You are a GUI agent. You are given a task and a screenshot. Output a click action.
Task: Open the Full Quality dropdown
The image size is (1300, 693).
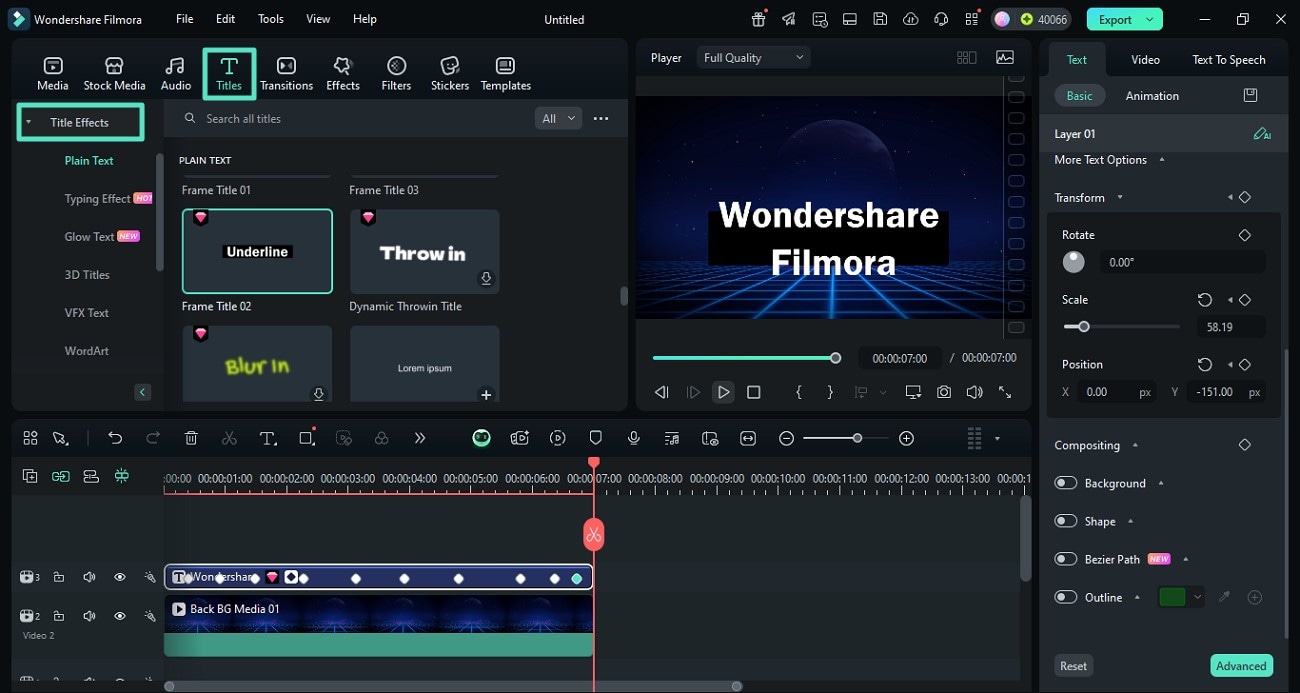pos(753,58)
